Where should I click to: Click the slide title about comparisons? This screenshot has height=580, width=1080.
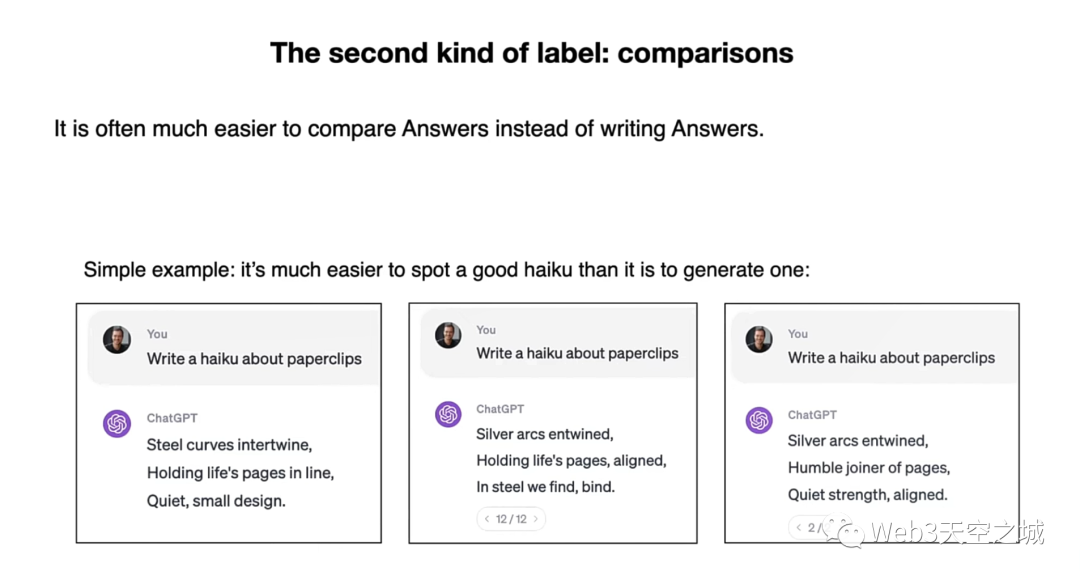click(532, 53)
